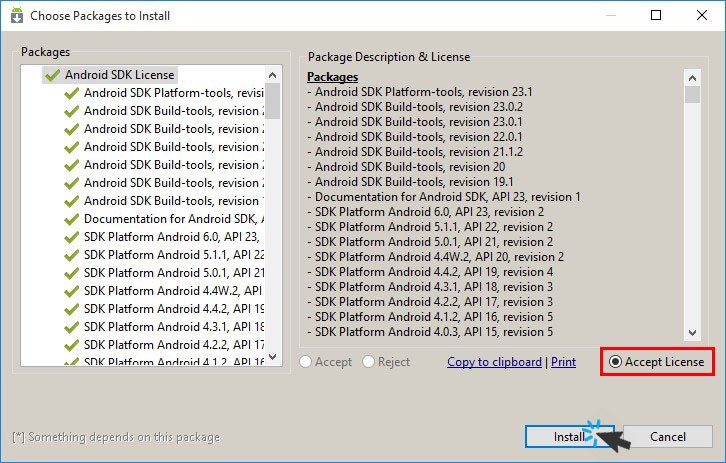The width and height of the screenshot is (726, 463).
Task: Select the Accept License radio button
Action: click(615, 362)
